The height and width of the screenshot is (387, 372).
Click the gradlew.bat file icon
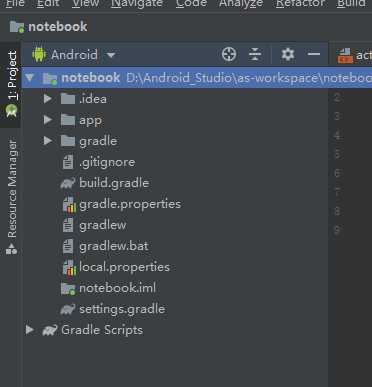click(68, 246)
